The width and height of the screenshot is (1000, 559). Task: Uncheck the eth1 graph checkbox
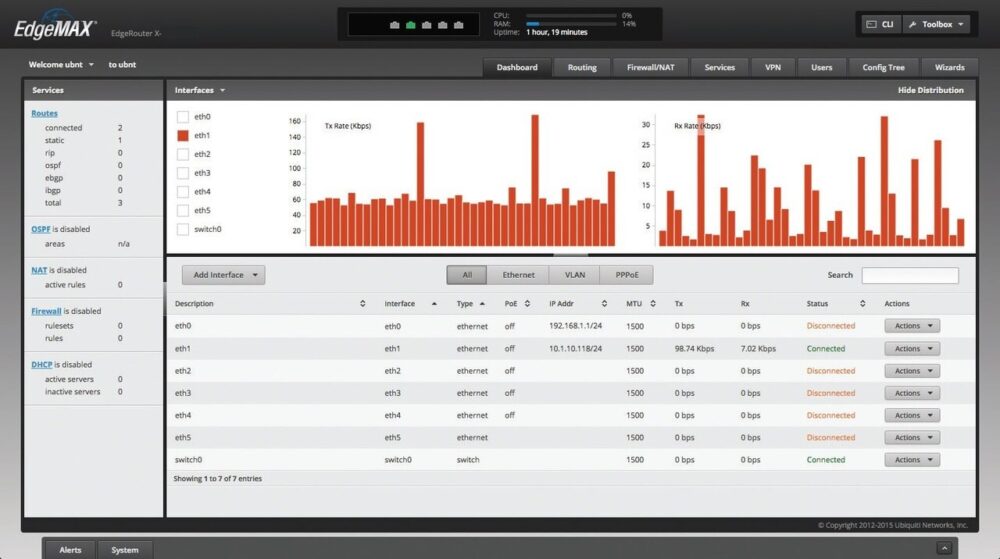pyautogui.click(x=183, y=135)
